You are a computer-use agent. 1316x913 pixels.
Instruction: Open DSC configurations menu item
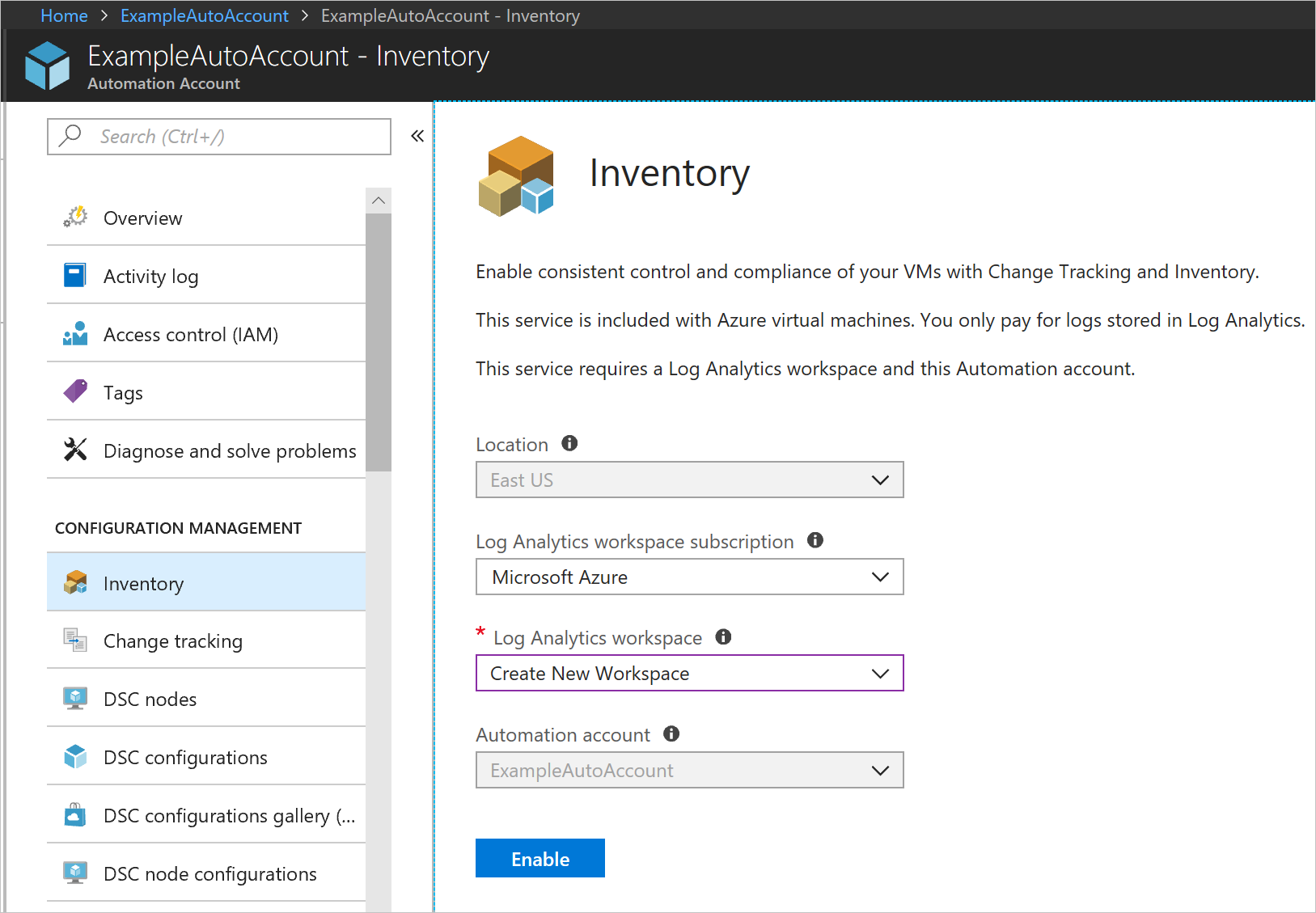coord(206,757)
